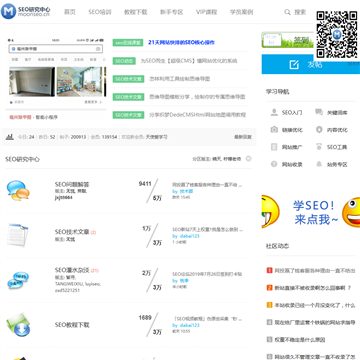The image size is (360, 360).
Task: Open the SEO教程下载 forum title
Action: pyautogui.click(x=72, y=325)
